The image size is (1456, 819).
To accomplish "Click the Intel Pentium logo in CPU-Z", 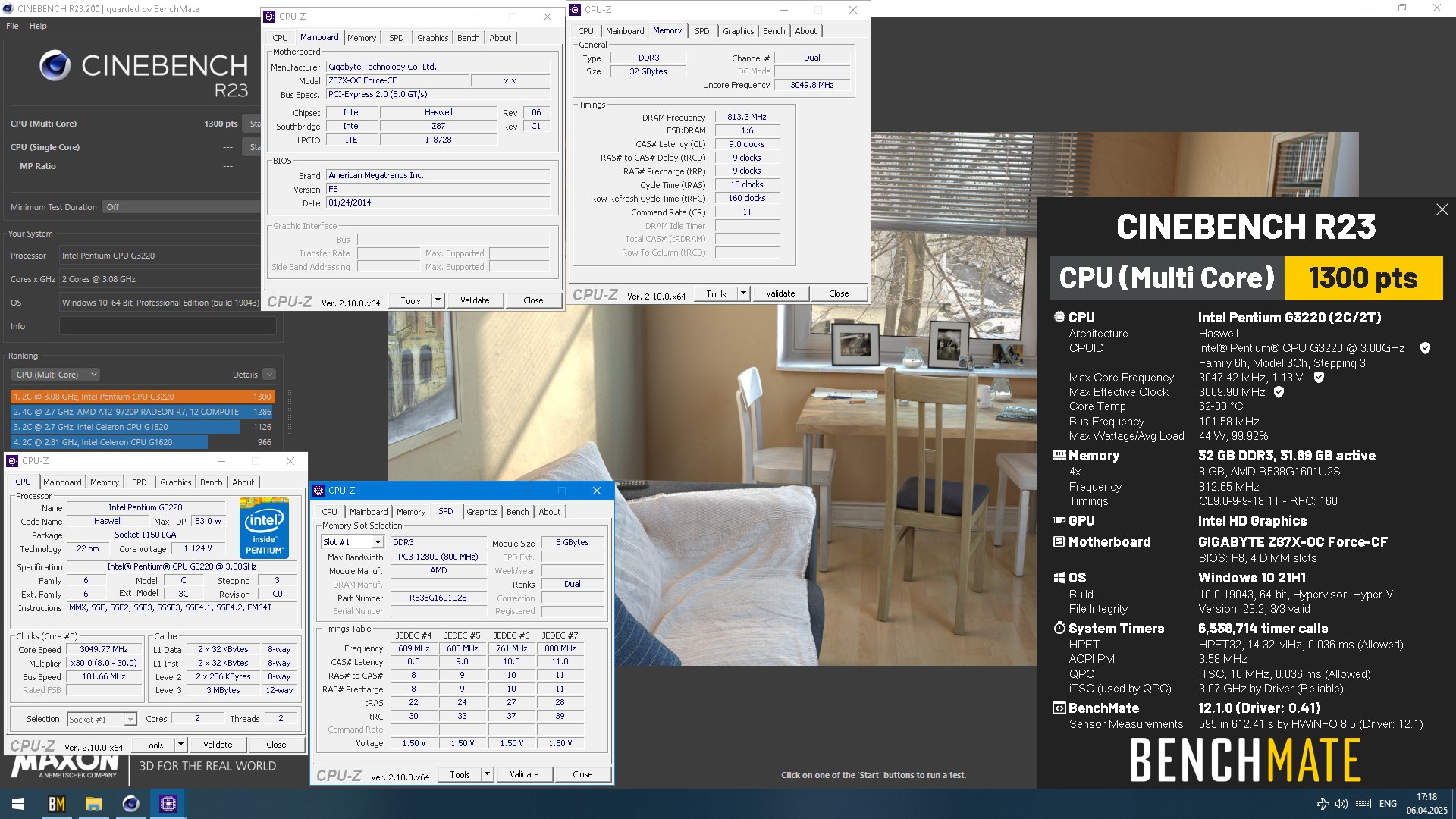I will tap(264, 528).
